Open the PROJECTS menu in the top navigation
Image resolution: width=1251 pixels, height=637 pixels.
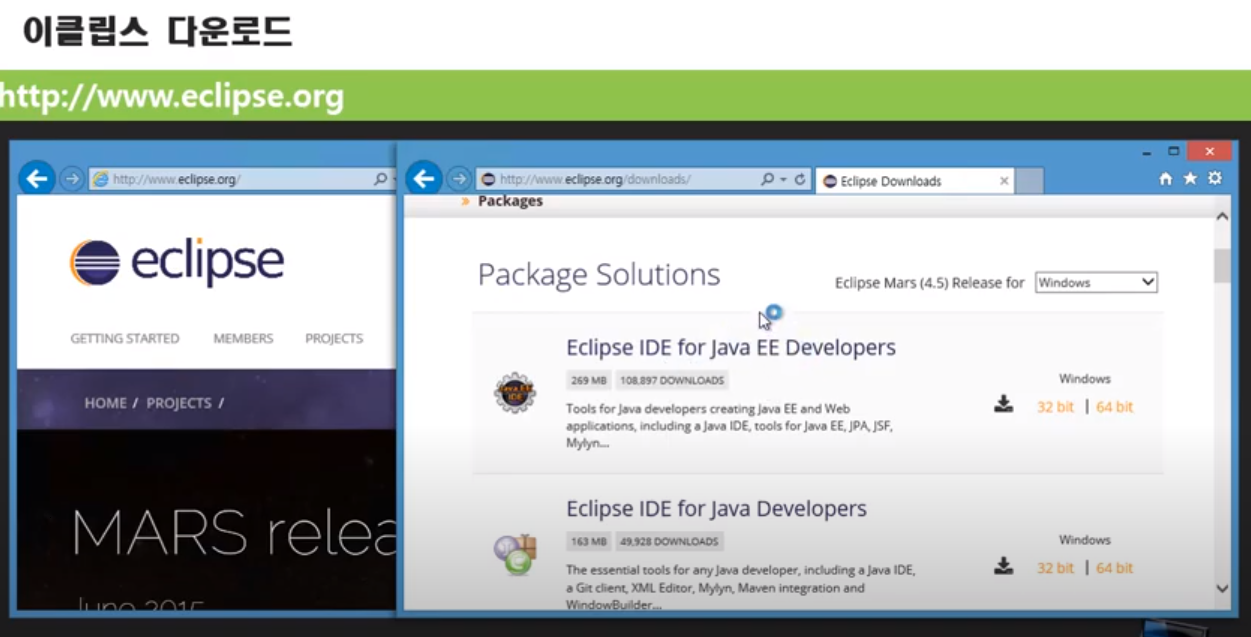[x=334, y=339]
